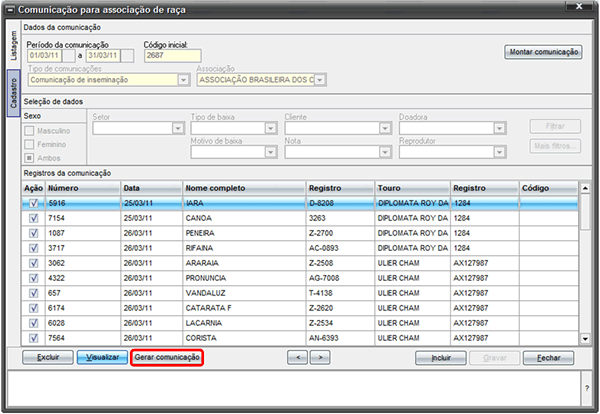Open the window system menu icon
This screenshot has height=414, width=600.
tap(11, 10)
